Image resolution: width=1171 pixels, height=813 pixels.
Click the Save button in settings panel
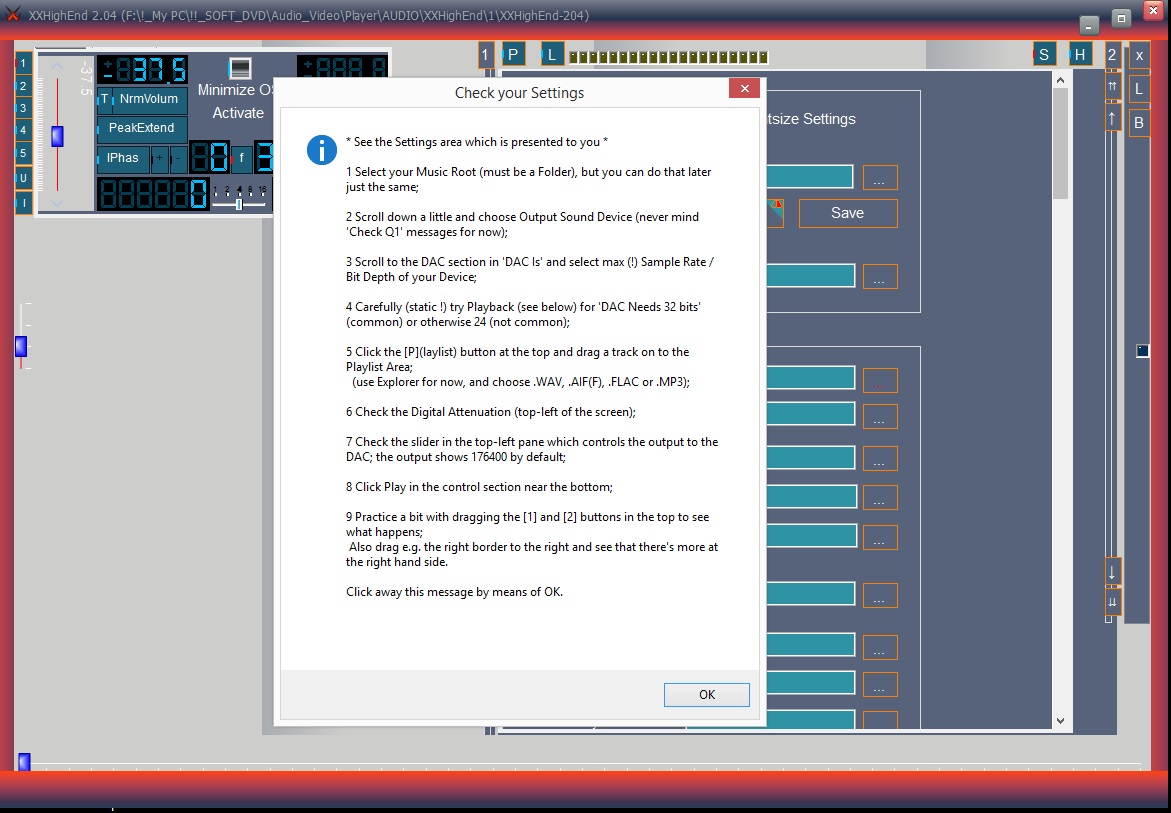click(x=848, y=213)
